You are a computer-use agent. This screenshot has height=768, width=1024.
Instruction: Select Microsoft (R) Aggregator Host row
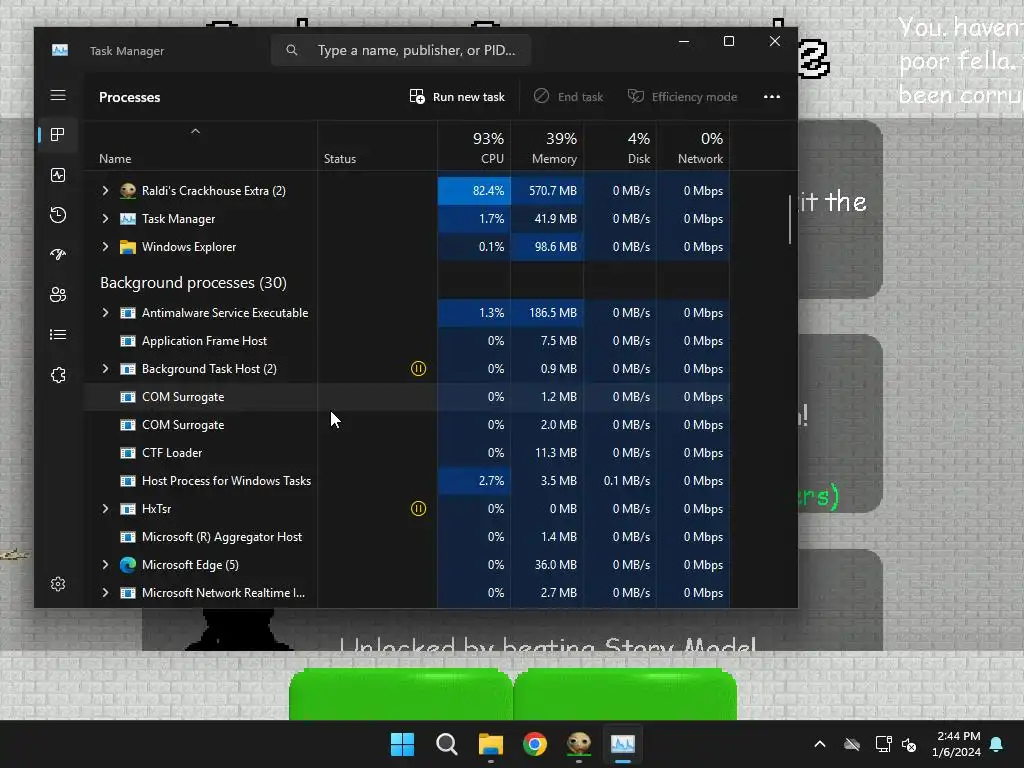tap(405, 537)
